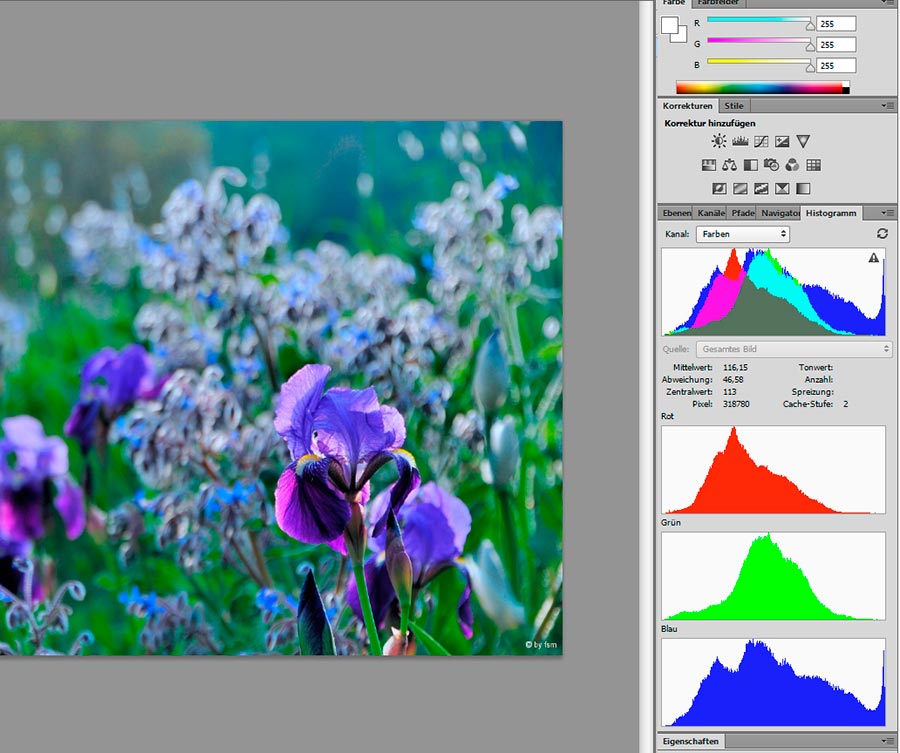Add an Invert adjustment layer
The width and height of the screenshot is (900, 753).
(718, 188)
